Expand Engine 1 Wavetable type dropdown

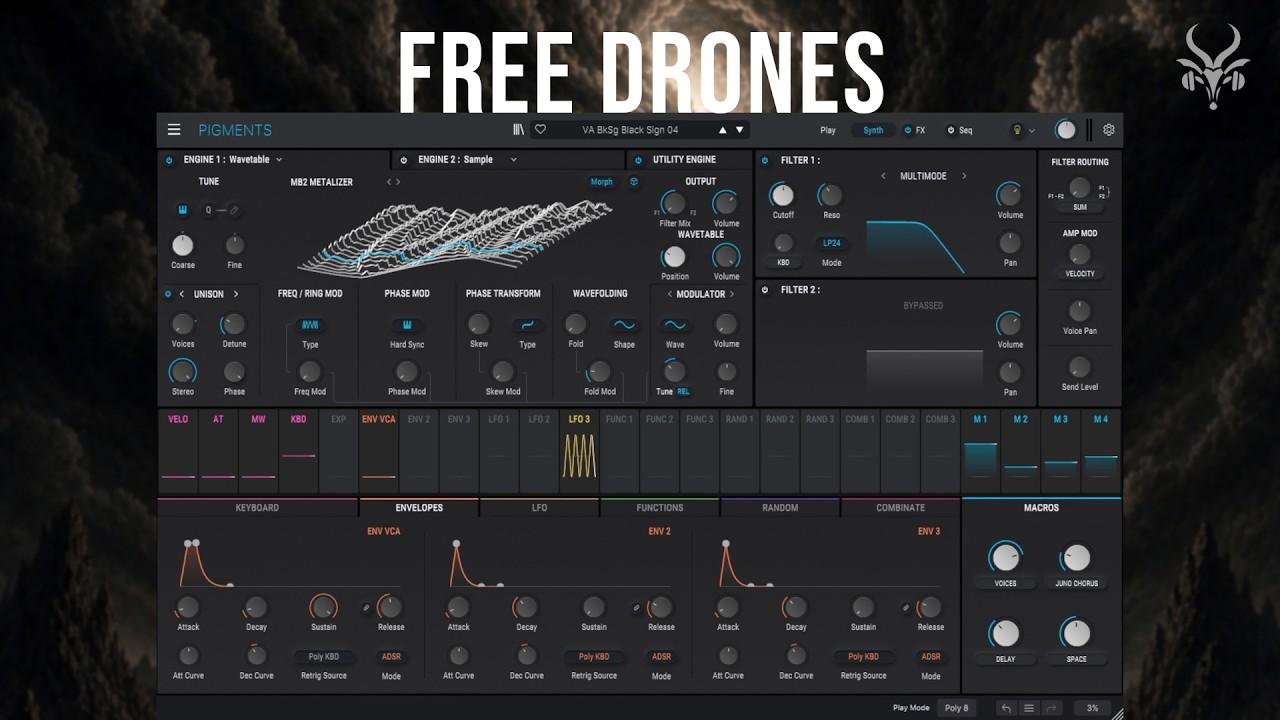[279, 160]
